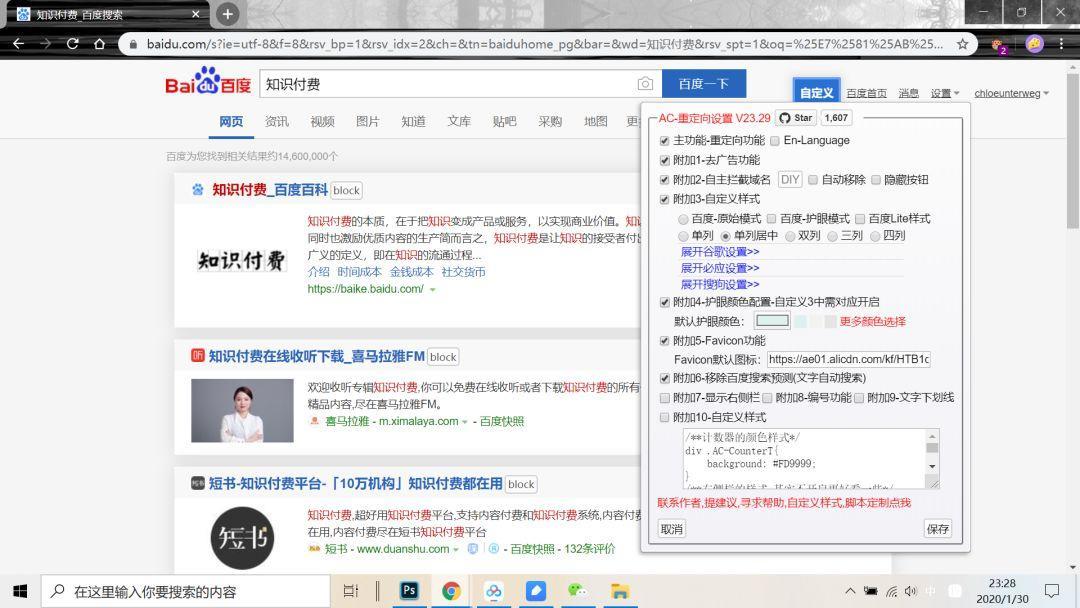Open Chrome from the taskbar
1080x608 pixels.
coord(451,591)
